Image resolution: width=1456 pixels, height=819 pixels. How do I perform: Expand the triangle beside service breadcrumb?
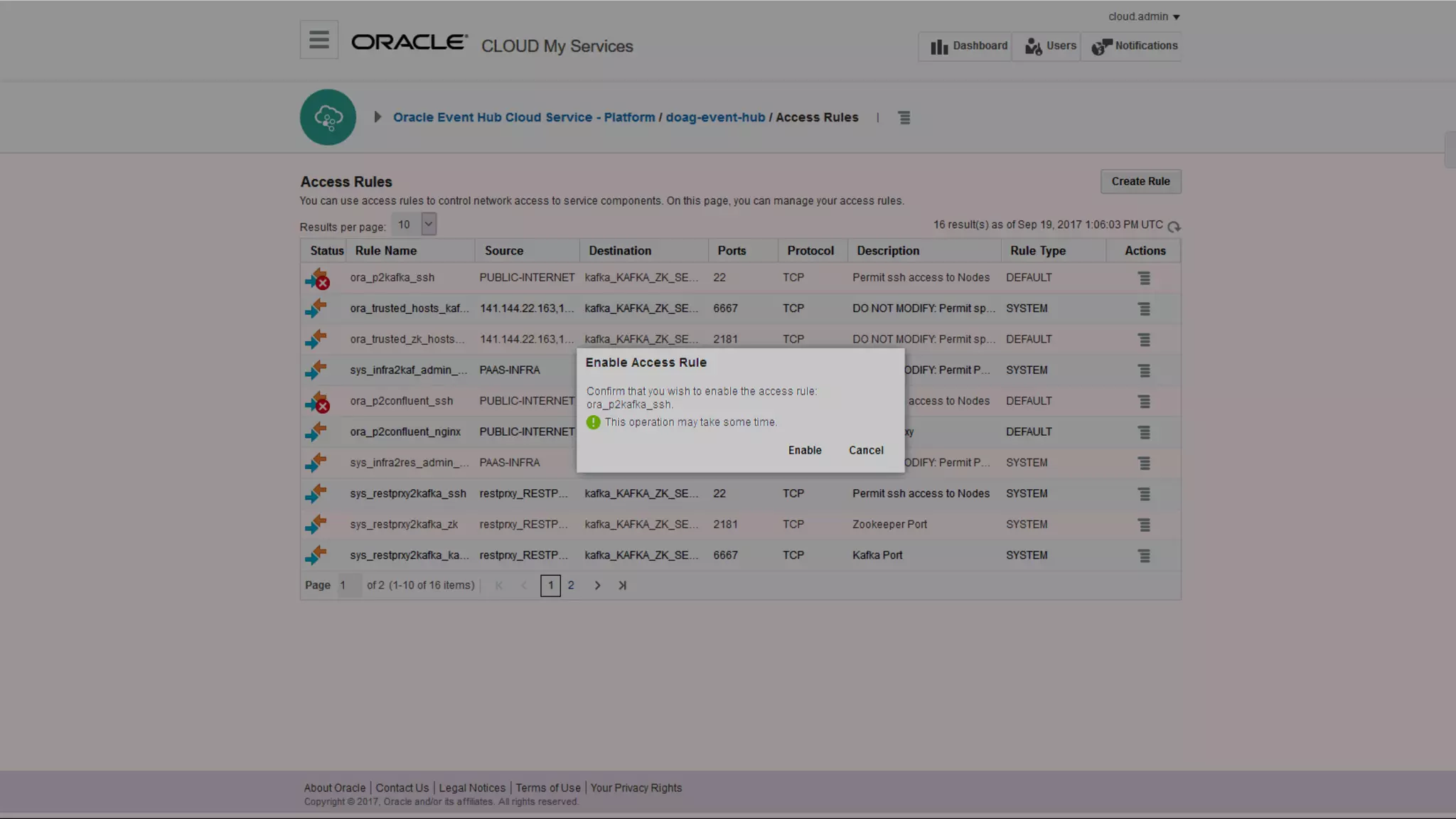[378, 117]
